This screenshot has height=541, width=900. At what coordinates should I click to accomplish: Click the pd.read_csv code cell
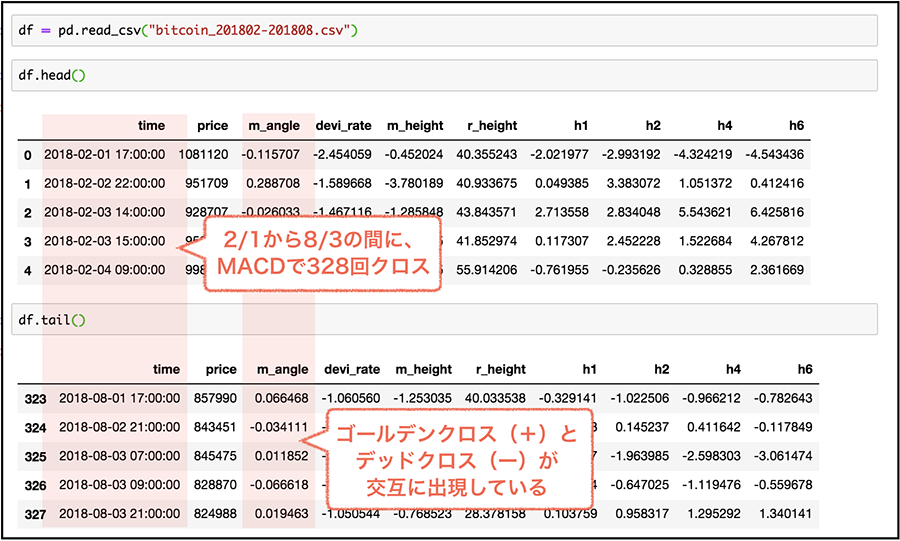pyautogui.click(x=444, y=30)
